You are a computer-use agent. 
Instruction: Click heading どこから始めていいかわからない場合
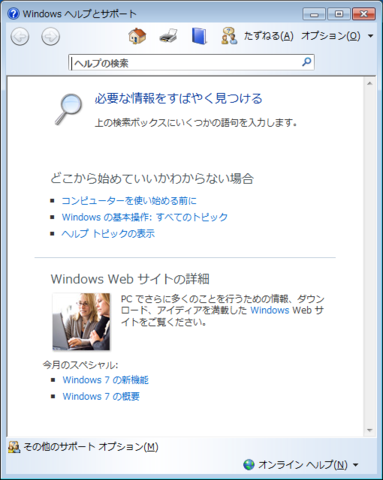pyautogui.click(x=152, y=179)
